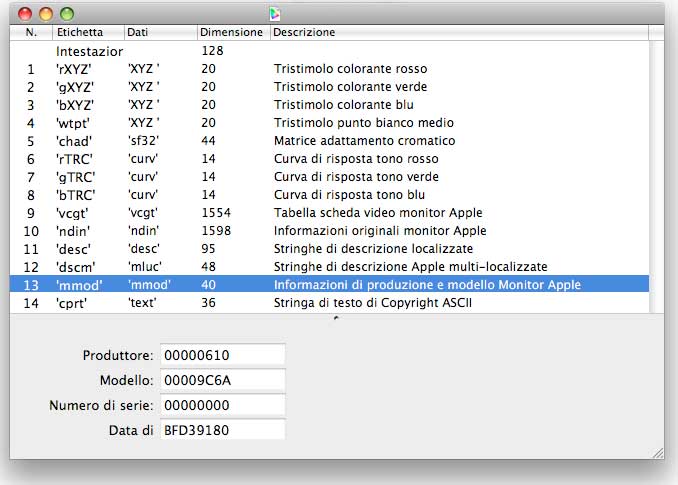Select the 'rXYZ' Tristimolo colorante rosso row
Viewport: 678px width, 485px height.
tap(300, 69)
